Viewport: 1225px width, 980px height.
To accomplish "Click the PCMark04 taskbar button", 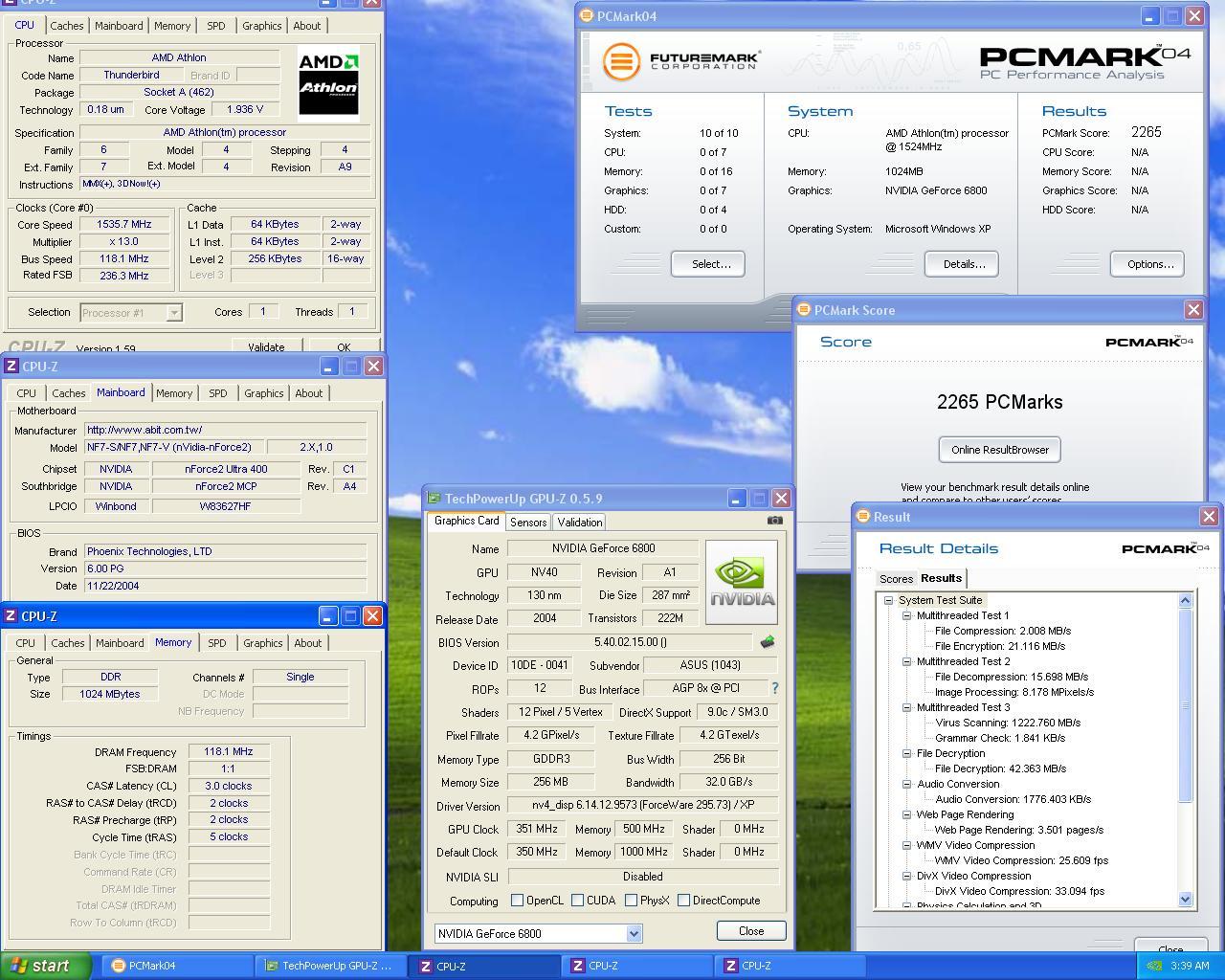I will [x=178, y=966].
